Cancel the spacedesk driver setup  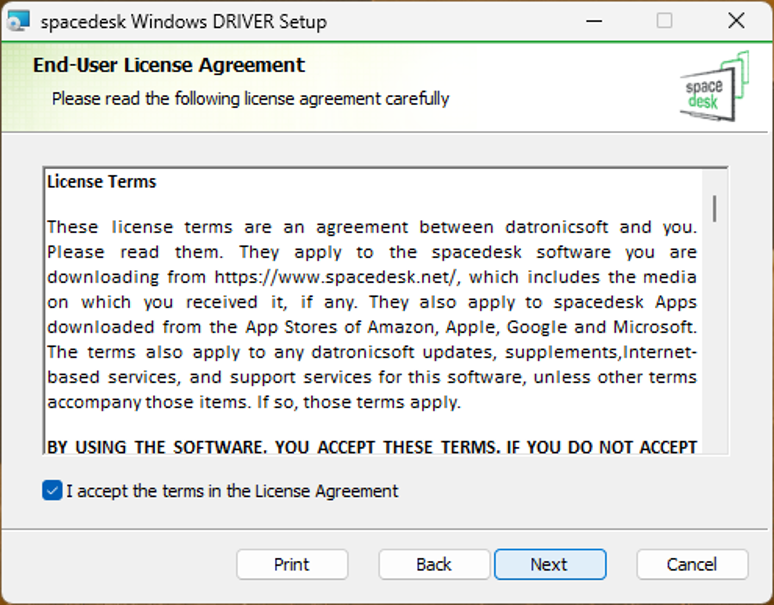(x=692, y=564)
